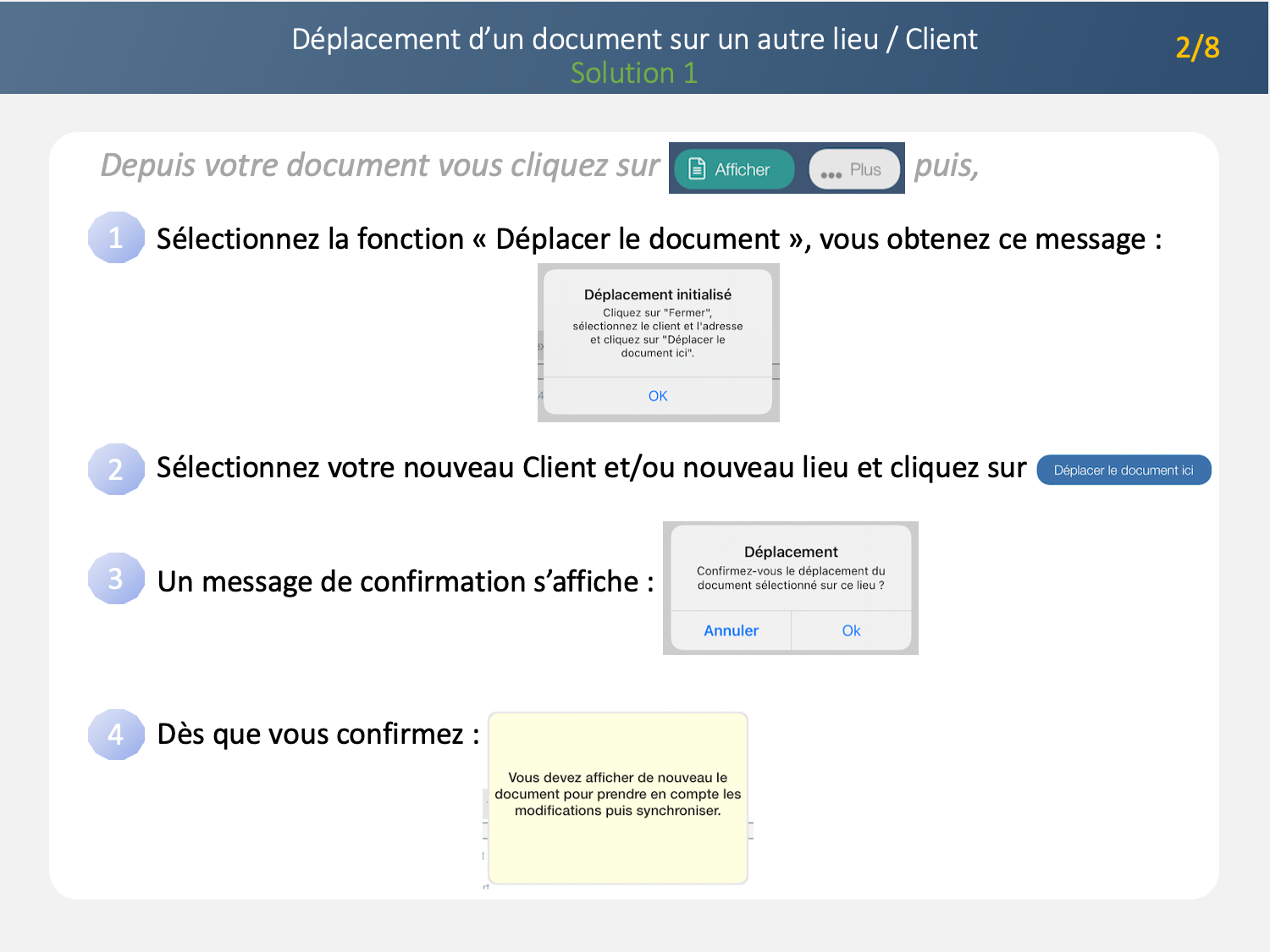
Task: Click the step 4 numbered circle
Action: point(116,734)
